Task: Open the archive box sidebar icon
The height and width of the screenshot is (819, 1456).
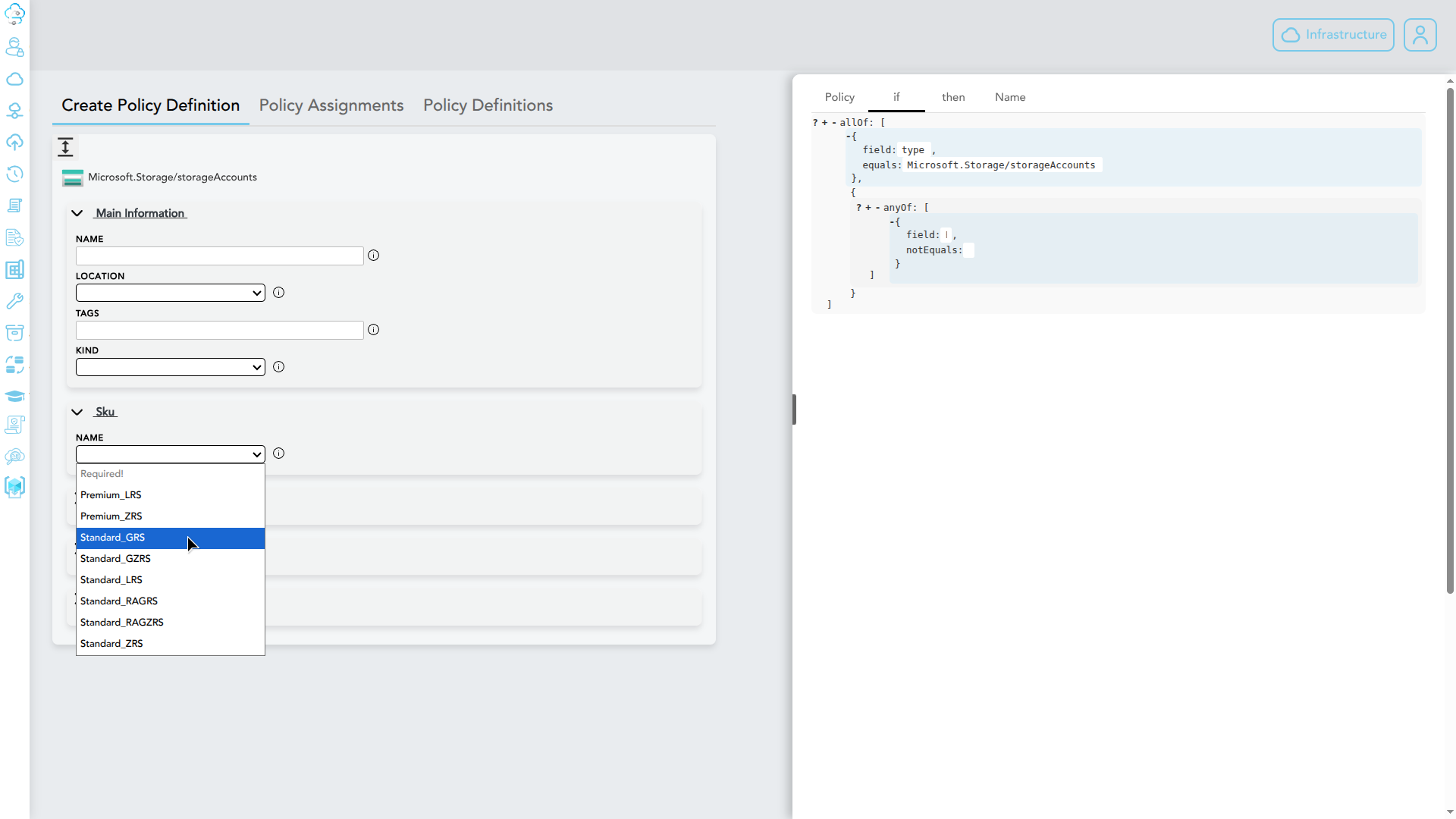Action: [14, 332]
